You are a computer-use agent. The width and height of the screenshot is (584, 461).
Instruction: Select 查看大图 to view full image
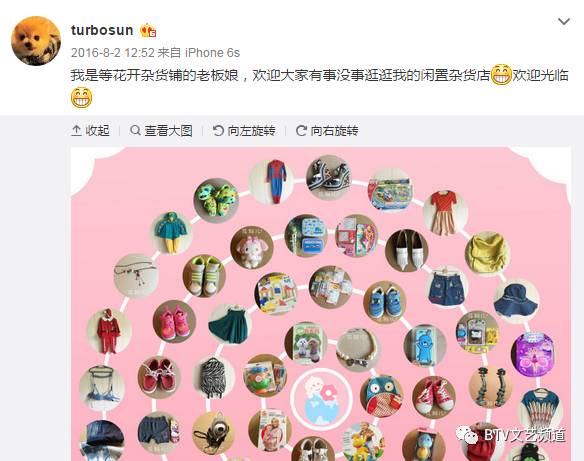161,131
